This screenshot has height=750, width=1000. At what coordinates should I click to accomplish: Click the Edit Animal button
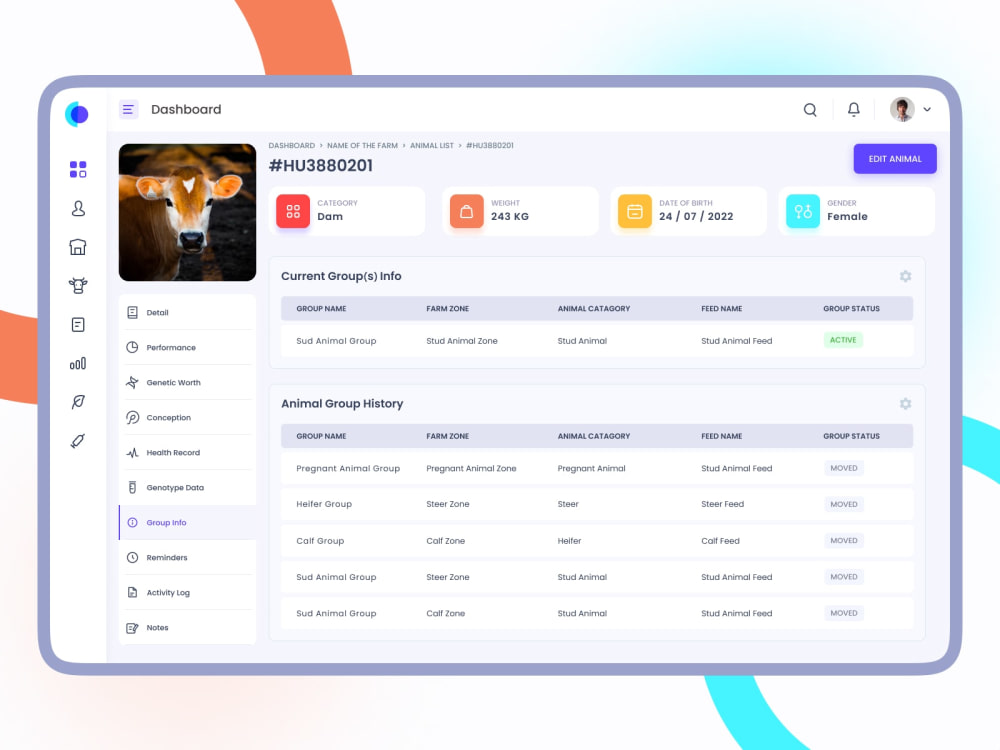pos(895,159)
